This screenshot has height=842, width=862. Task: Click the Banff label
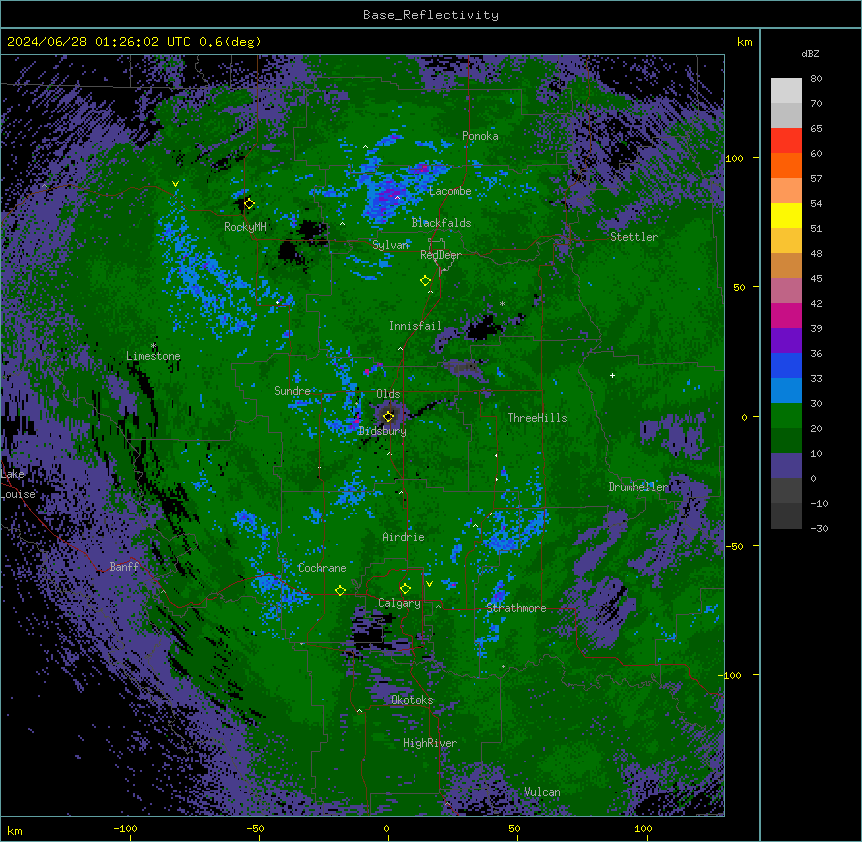pyautogui.click(x=124, y=567)
